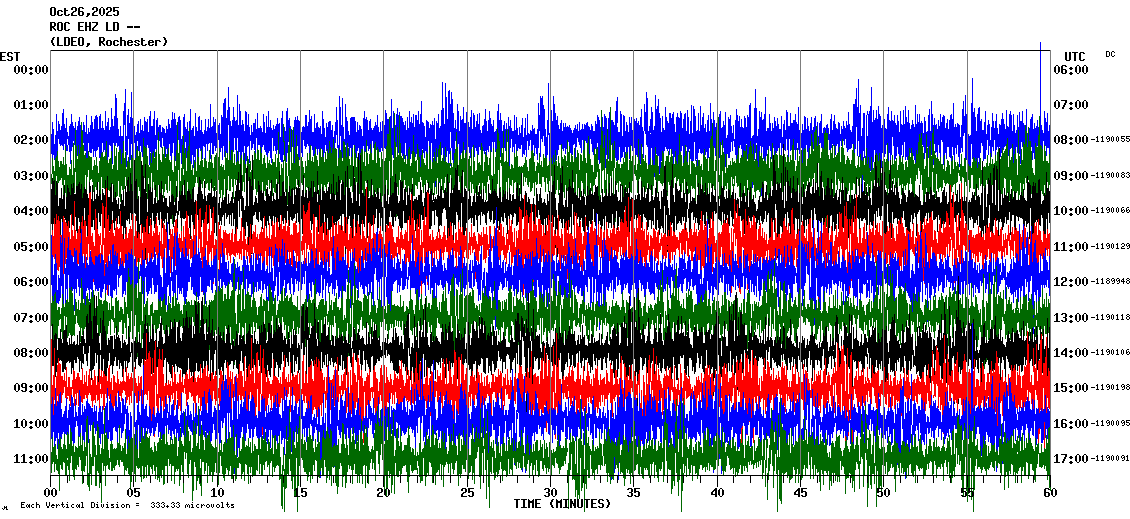Screen dimensions: 1130x519
Task: Click minute-axis tick label "00" at axis origin
Action: (x=50, y=493)
